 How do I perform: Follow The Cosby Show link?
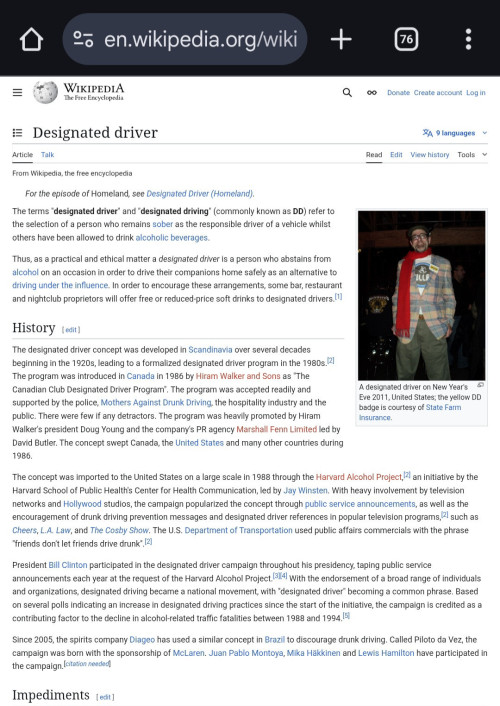tap(119, 530)
